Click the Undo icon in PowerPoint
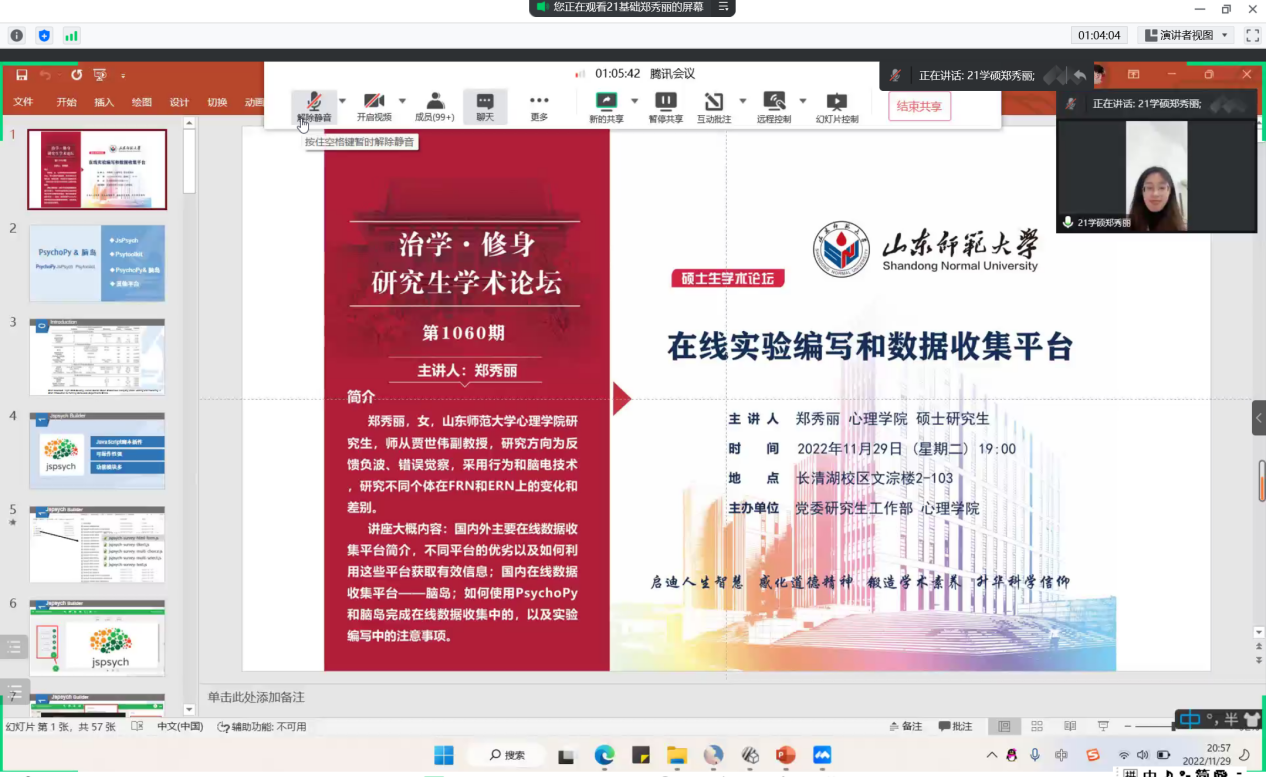1266x777 pixels. click(46, 75)
